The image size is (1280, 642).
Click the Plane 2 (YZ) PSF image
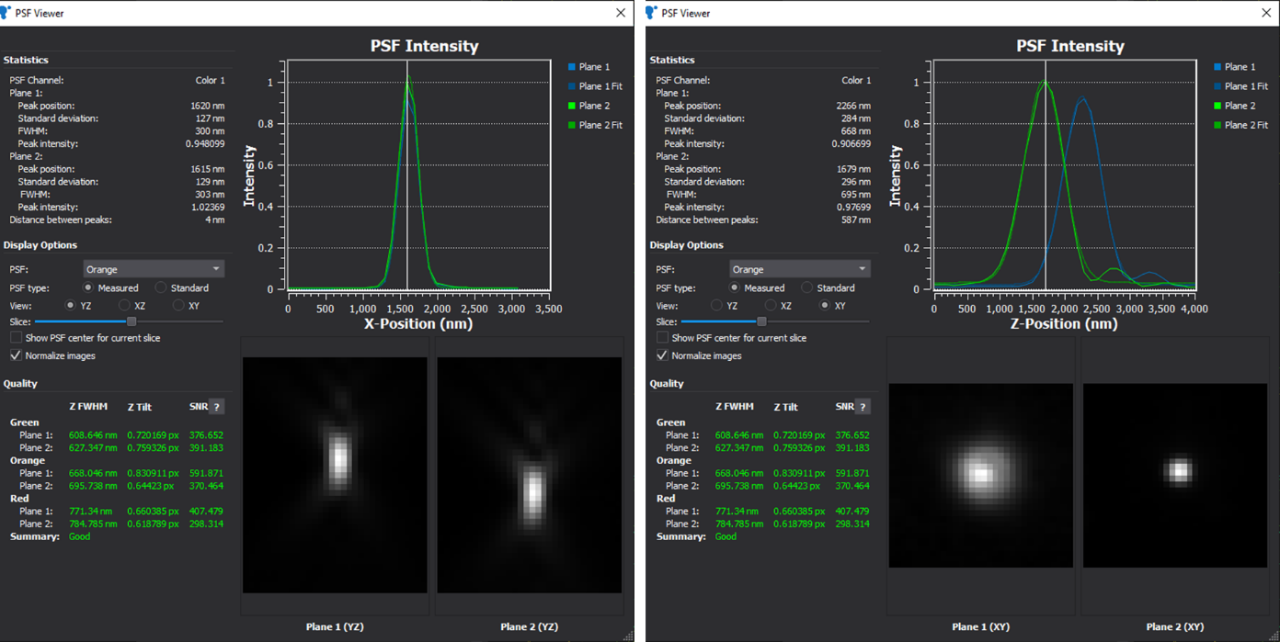point(529,475)
